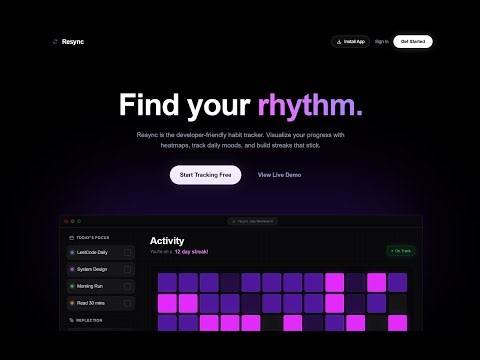Image resolution: width=480 pixels, height=360 pixels.
Task: Click the download icon in Install App
Action: [339, 42]
